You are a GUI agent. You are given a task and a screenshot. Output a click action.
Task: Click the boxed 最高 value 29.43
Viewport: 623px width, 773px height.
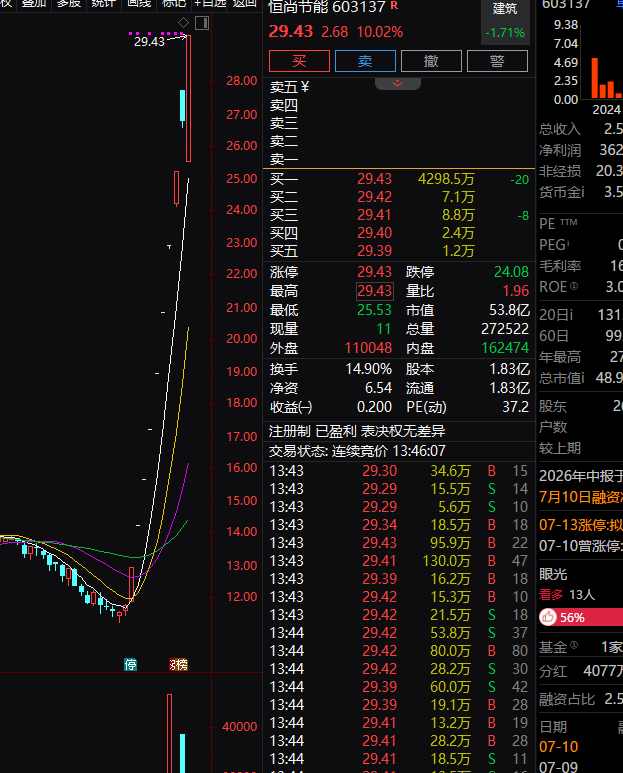pos(375,291)
